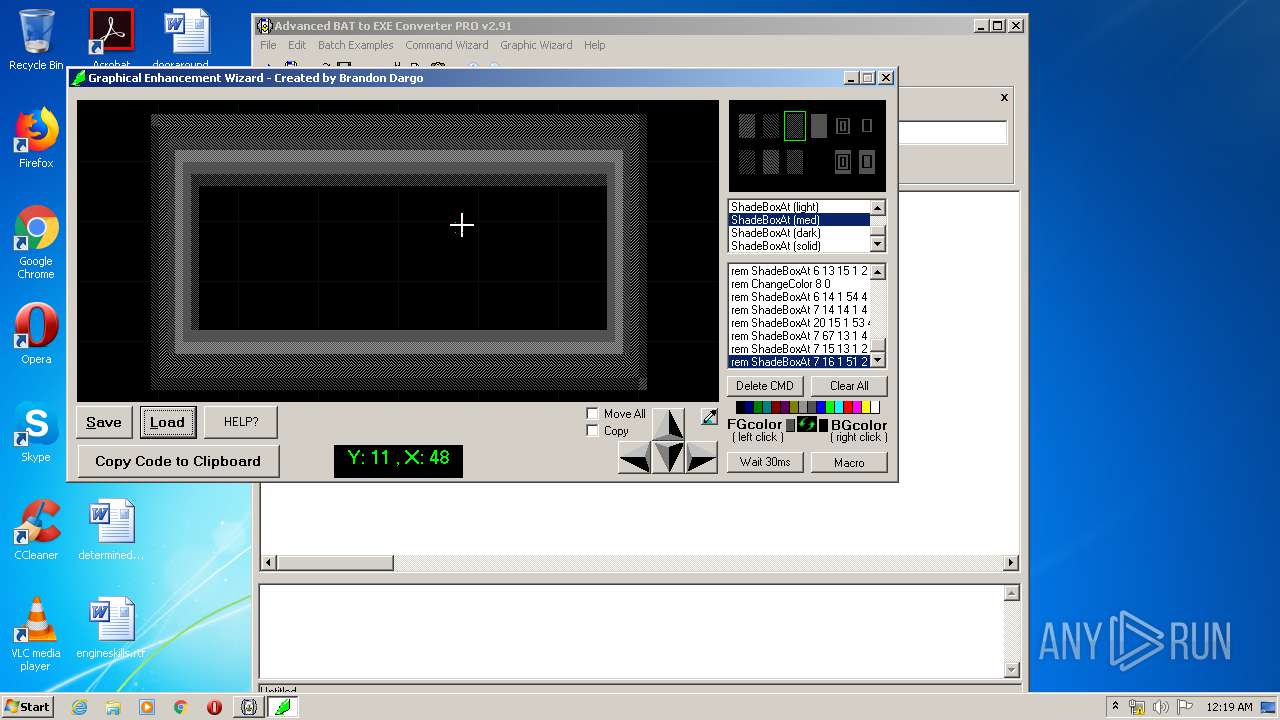Click the Clear All button
The width and height of the screenshot is (1280, 720).
point(849,386)
